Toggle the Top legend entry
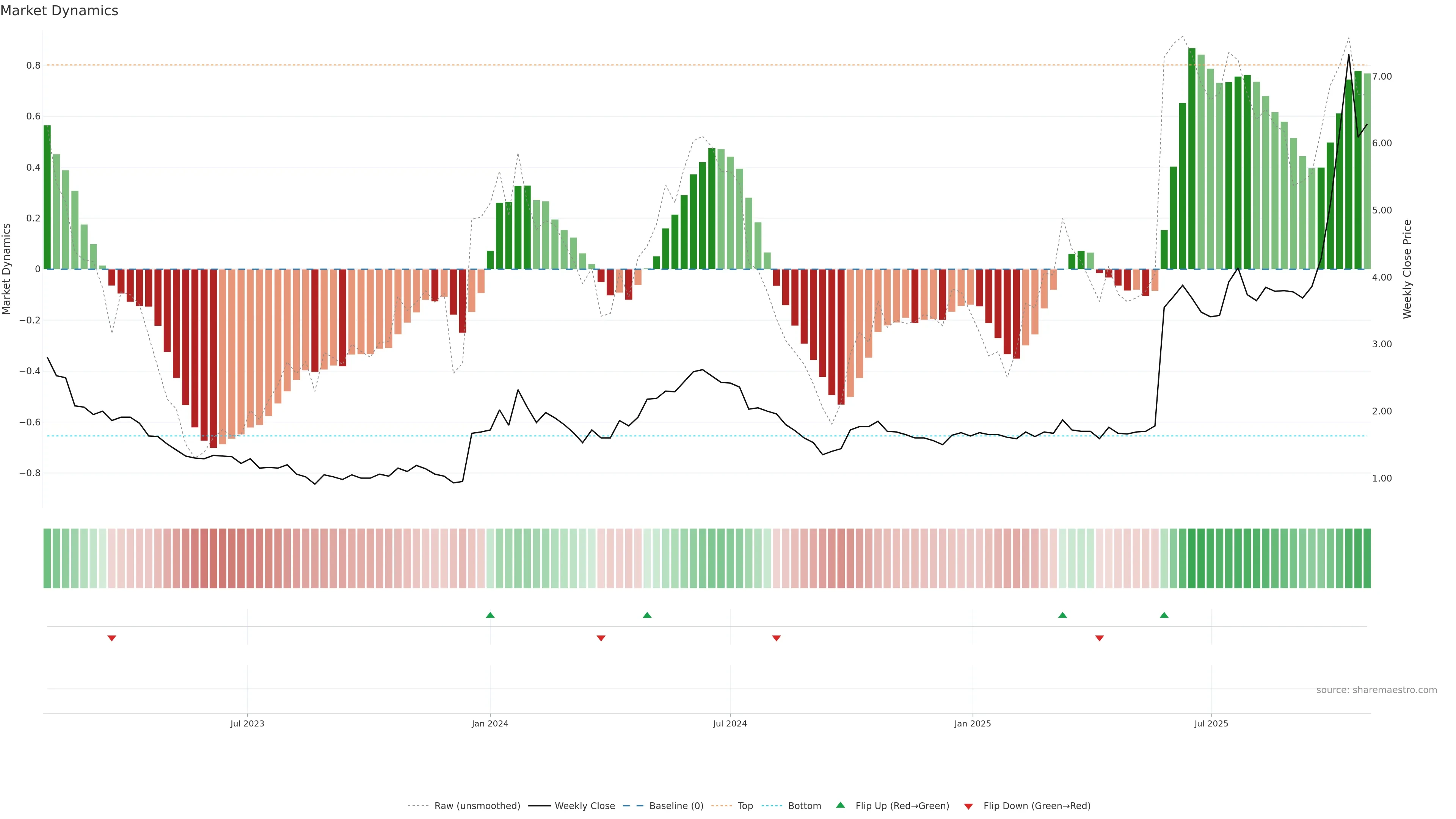This screenshot has width=1456, height=819. [x=745, y=805]
